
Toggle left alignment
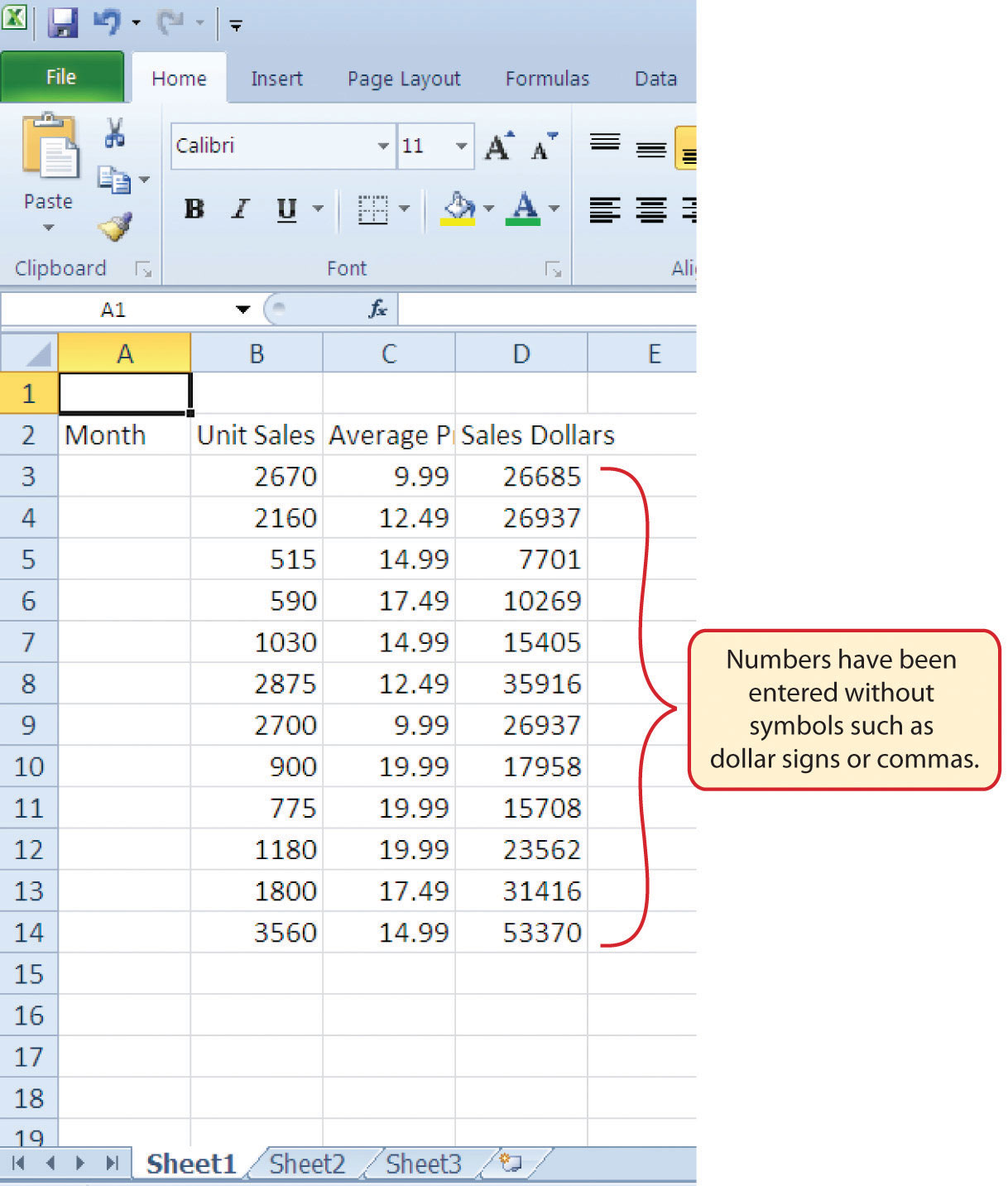605,209
